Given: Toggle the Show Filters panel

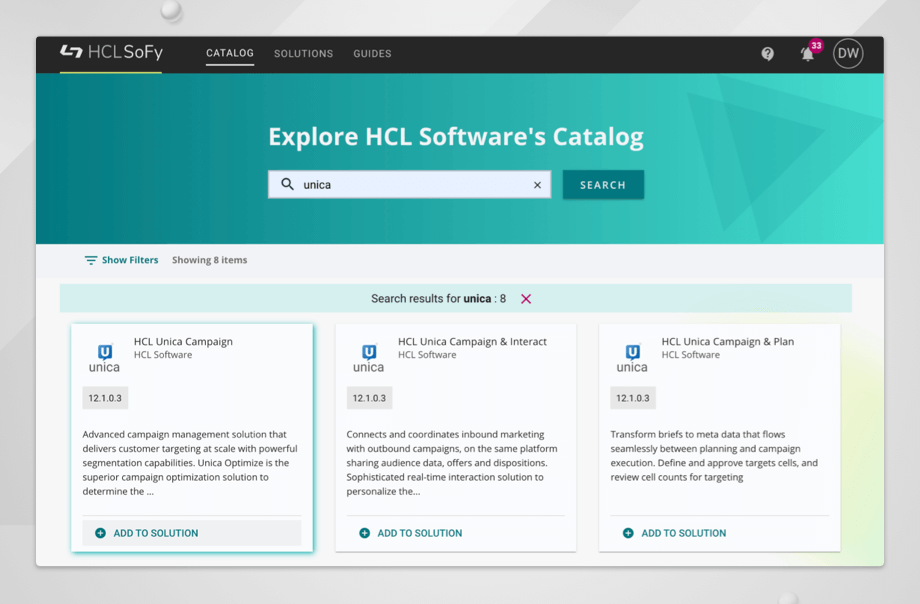Looking at the screenshot, I should pos(121,260).
